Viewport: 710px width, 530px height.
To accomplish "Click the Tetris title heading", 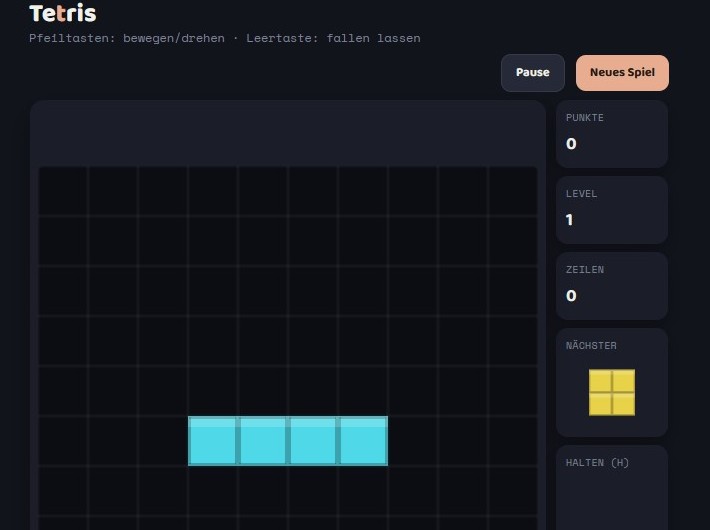I will click(x=63, y=14).
